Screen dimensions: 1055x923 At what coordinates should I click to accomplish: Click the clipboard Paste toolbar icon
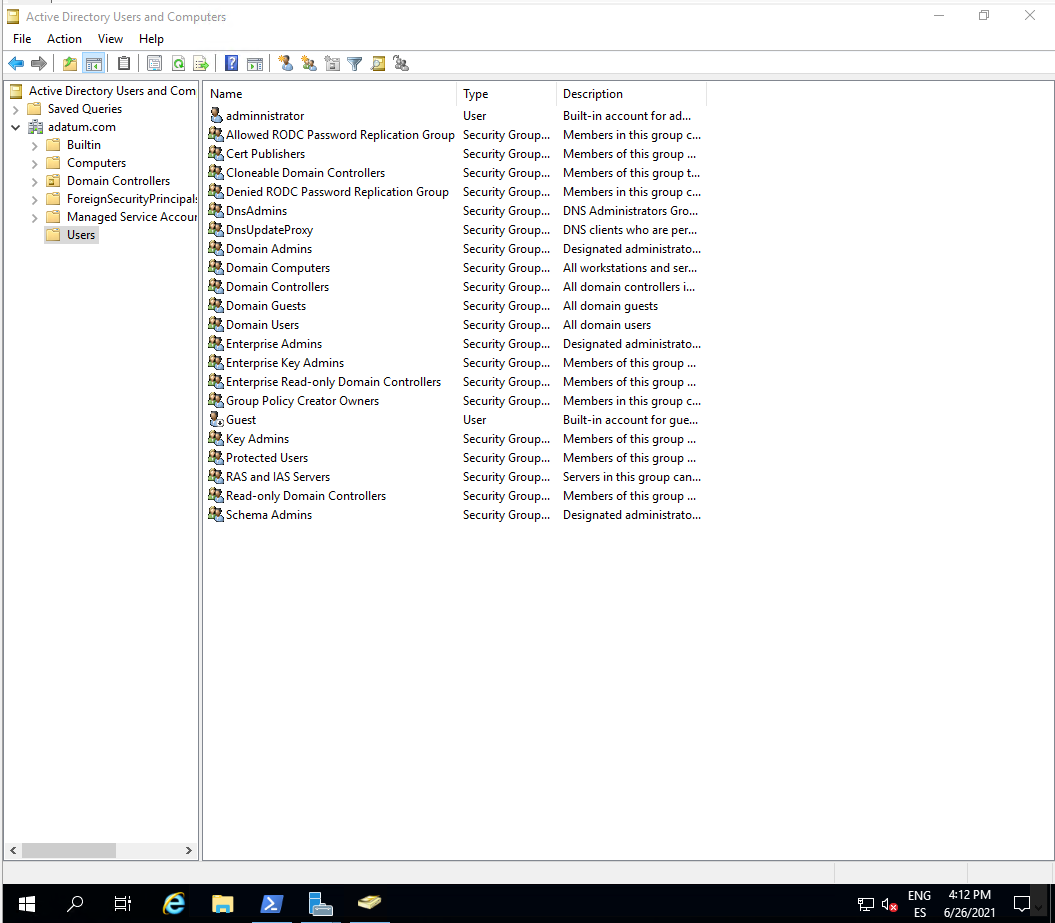124,64
